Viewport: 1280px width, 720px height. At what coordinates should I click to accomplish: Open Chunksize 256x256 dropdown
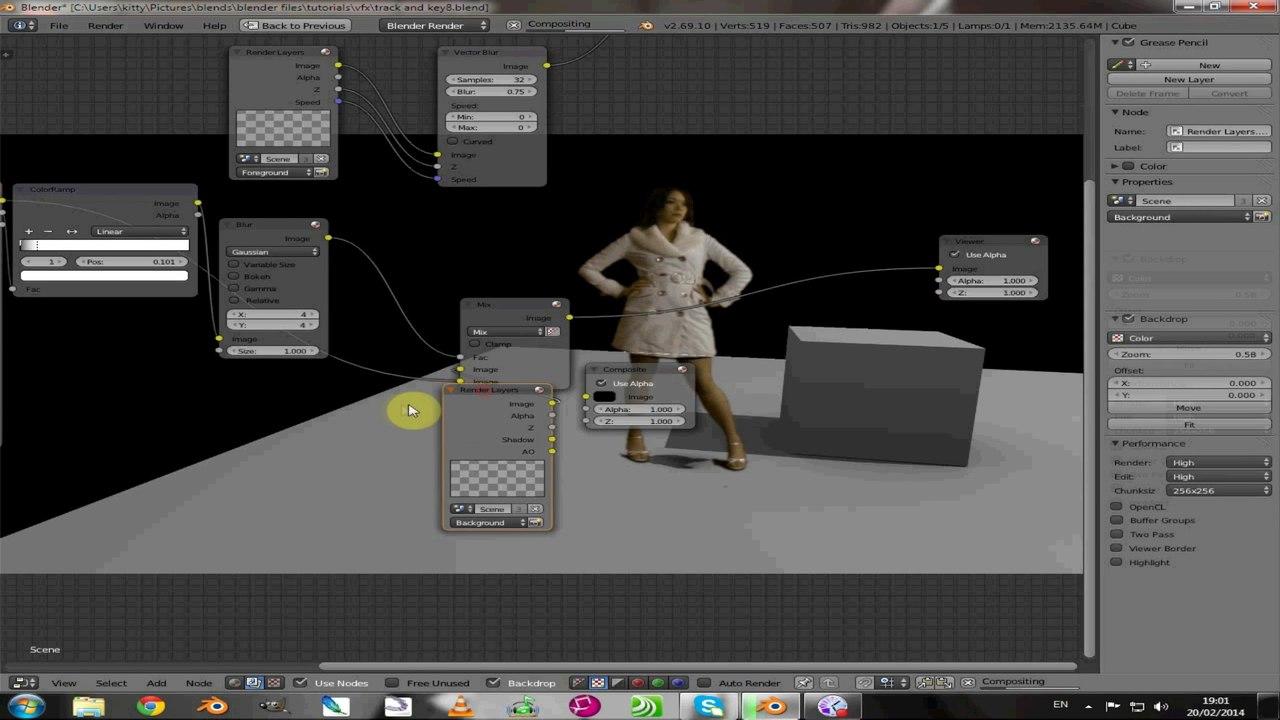pyautogui.click(x=1218, y=491)
